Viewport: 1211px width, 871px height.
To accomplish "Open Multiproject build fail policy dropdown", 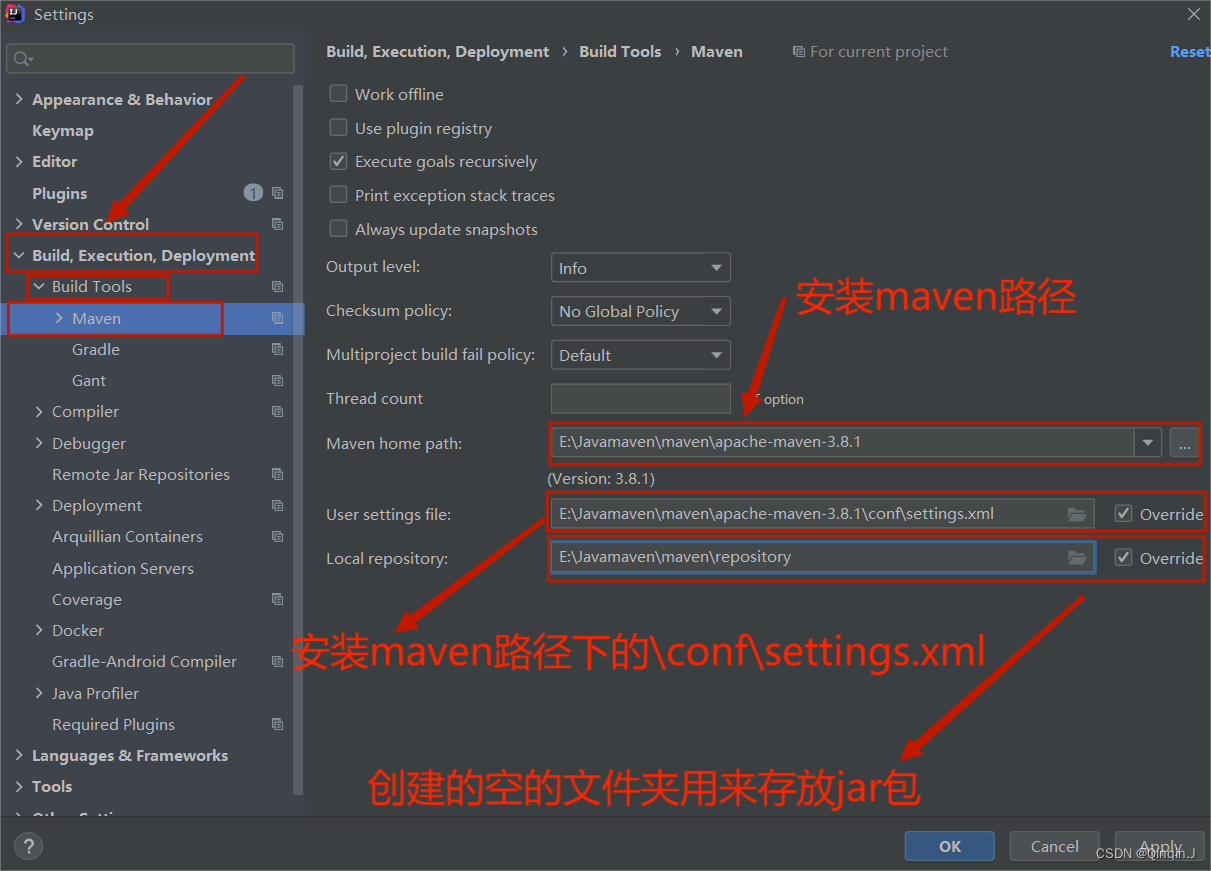I will tap(640, 355).
